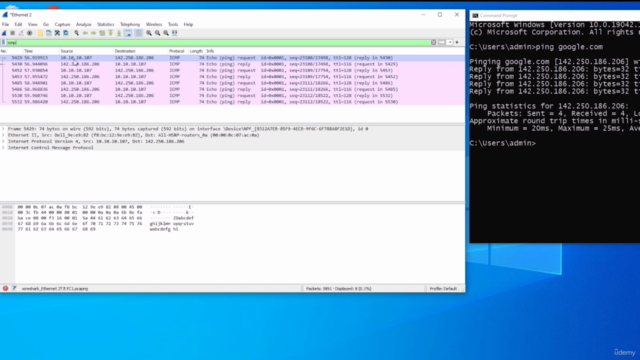Open capture options dialog
This screenshot has height=360, width=640.
29,33
